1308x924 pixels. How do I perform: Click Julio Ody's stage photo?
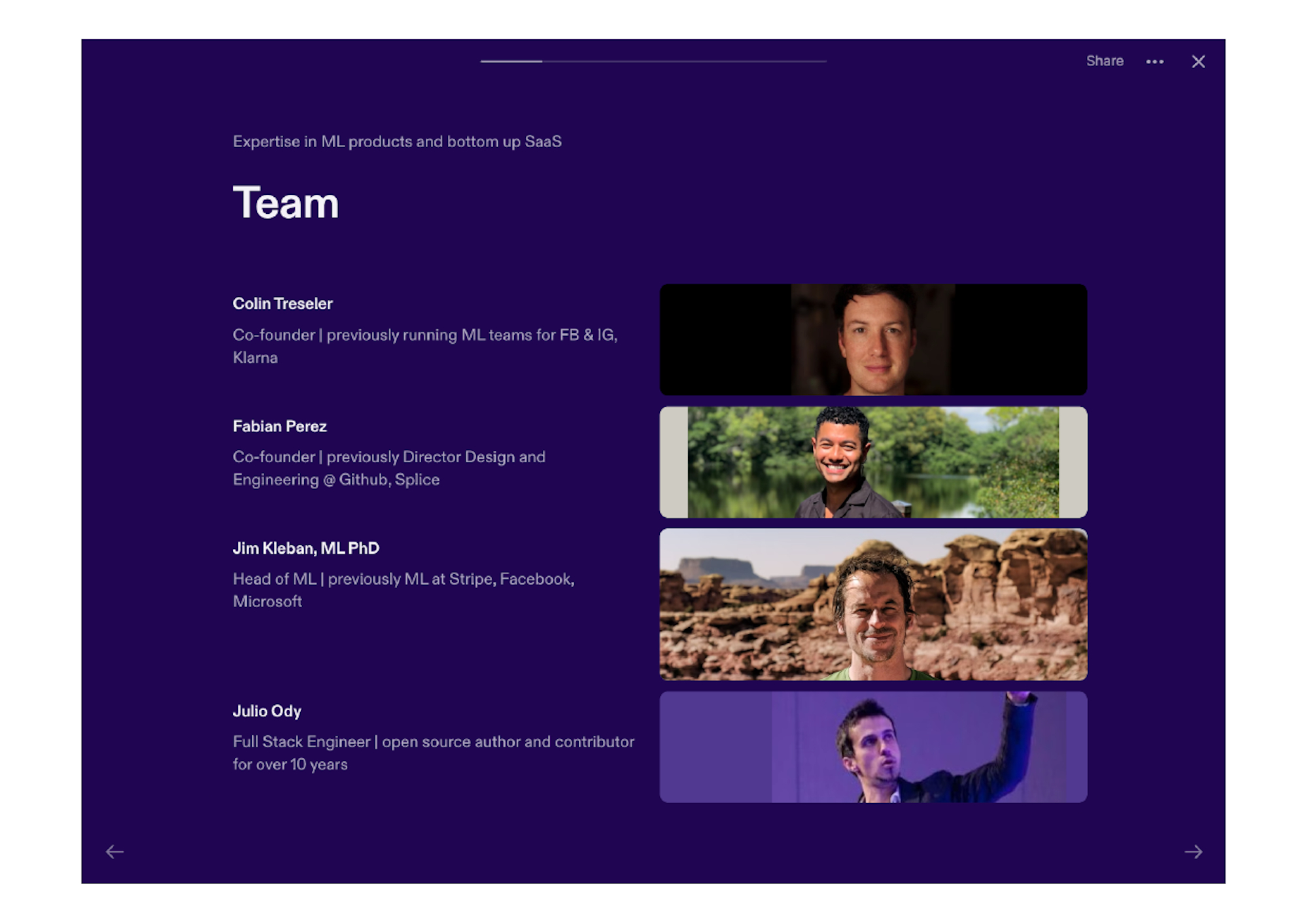coord(874,746)
